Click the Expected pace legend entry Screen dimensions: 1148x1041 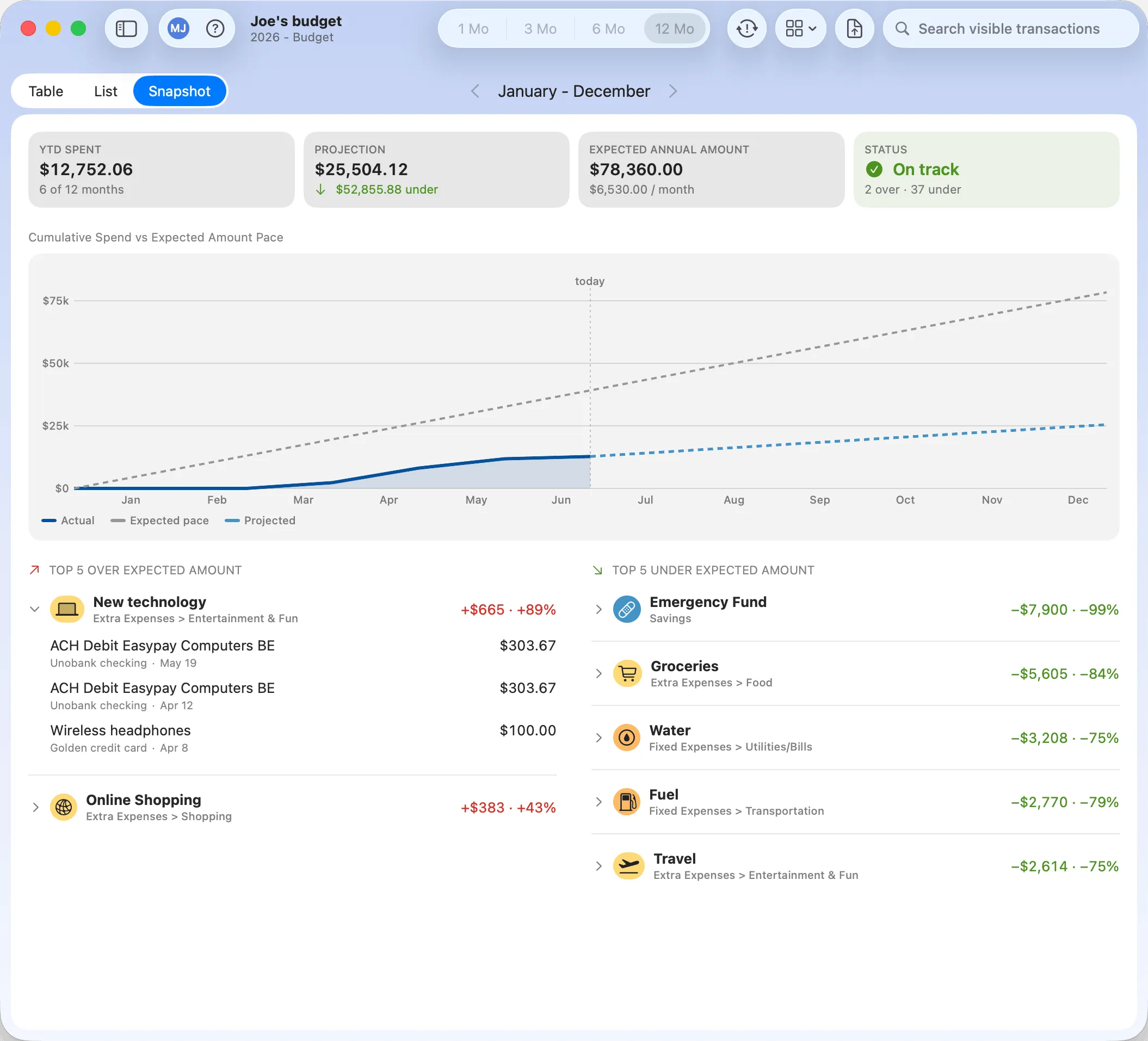(159, 520)
